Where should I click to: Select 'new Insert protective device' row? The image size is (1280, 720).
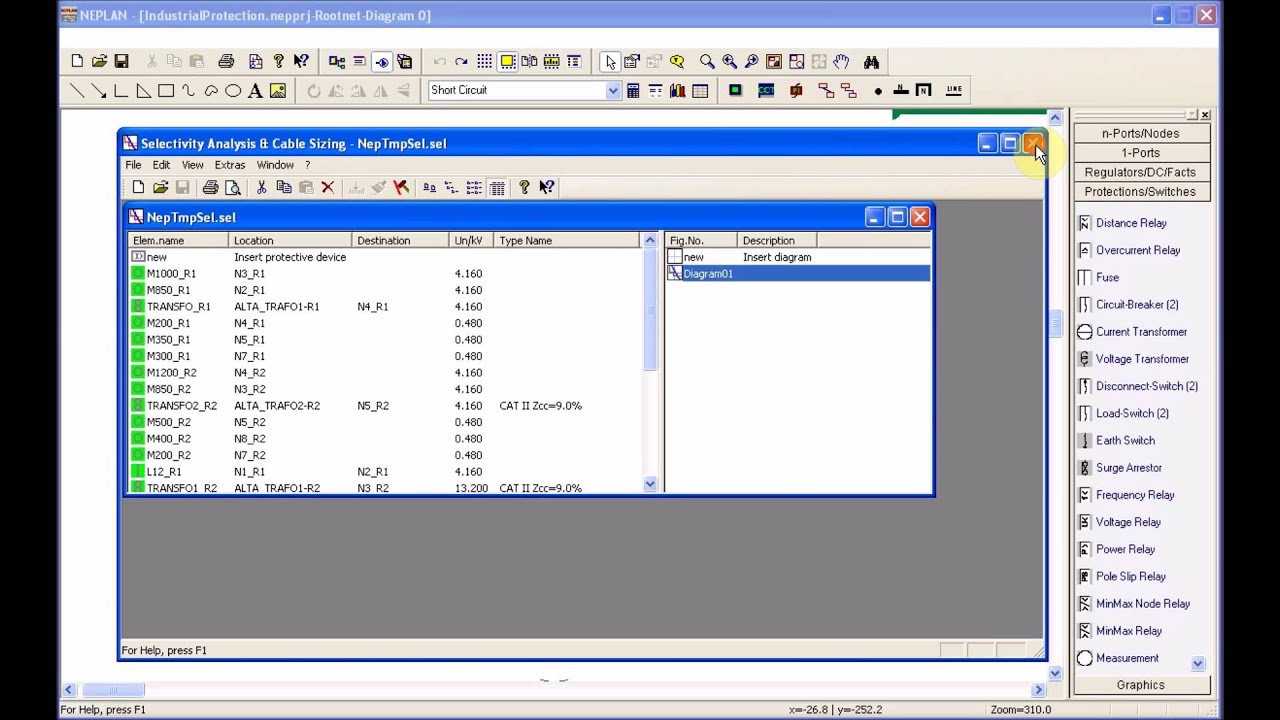385,257
